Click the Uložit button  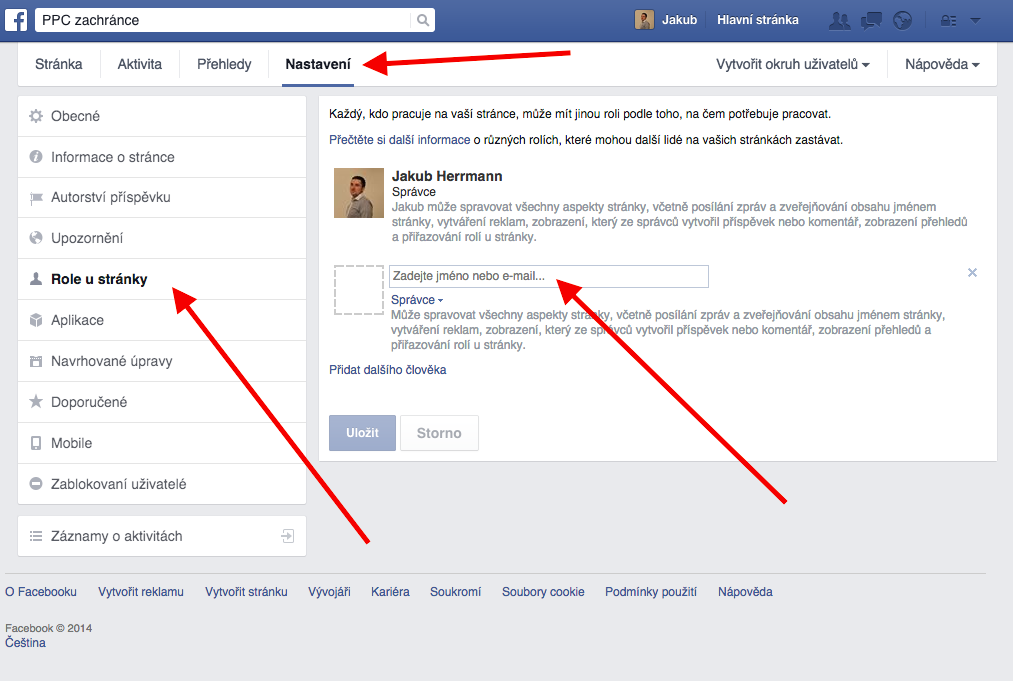pyautogui.click(x=362, y=433)
